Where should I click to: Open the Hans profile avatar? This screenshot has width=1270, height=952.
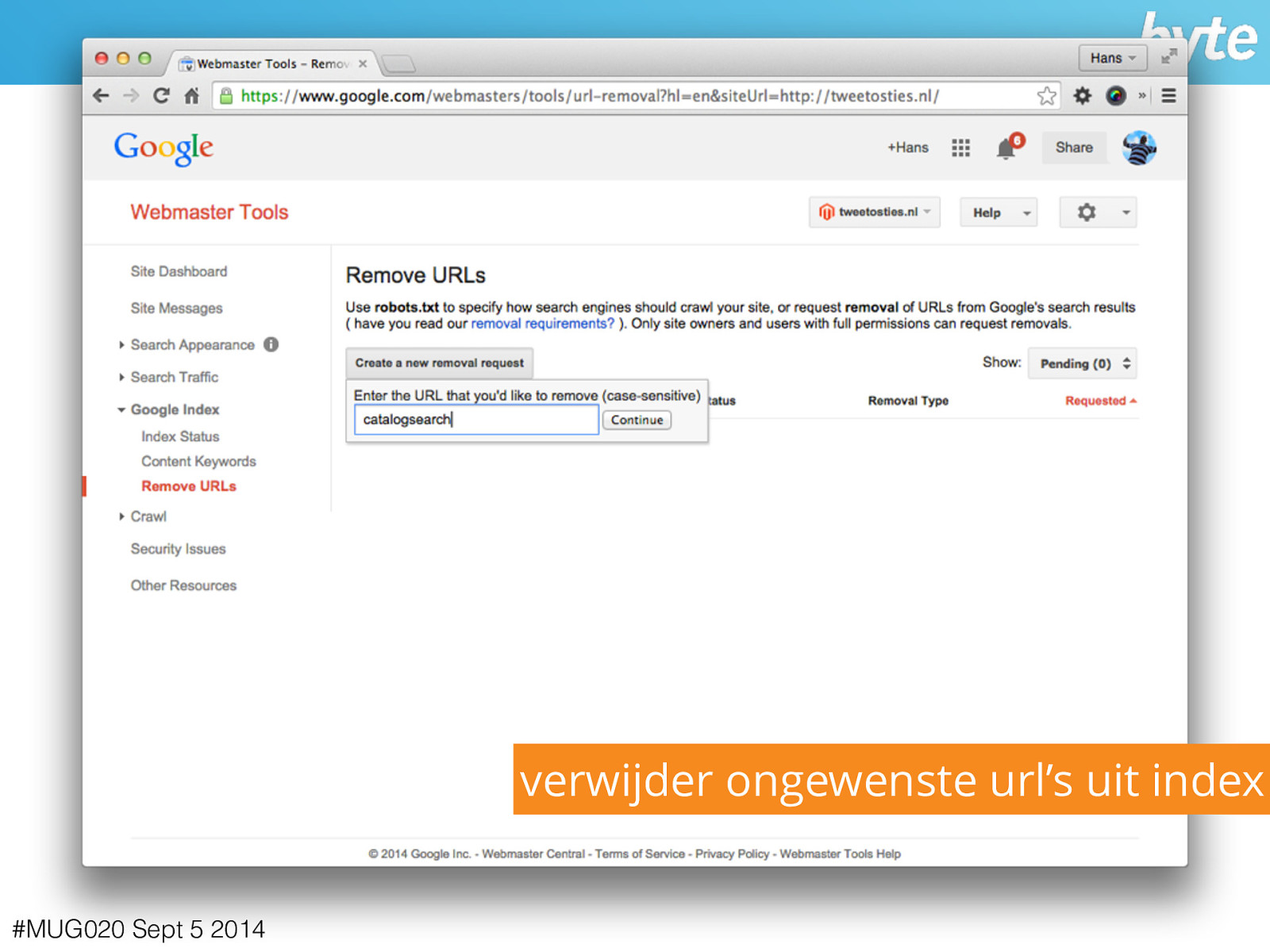[1139, 148]
